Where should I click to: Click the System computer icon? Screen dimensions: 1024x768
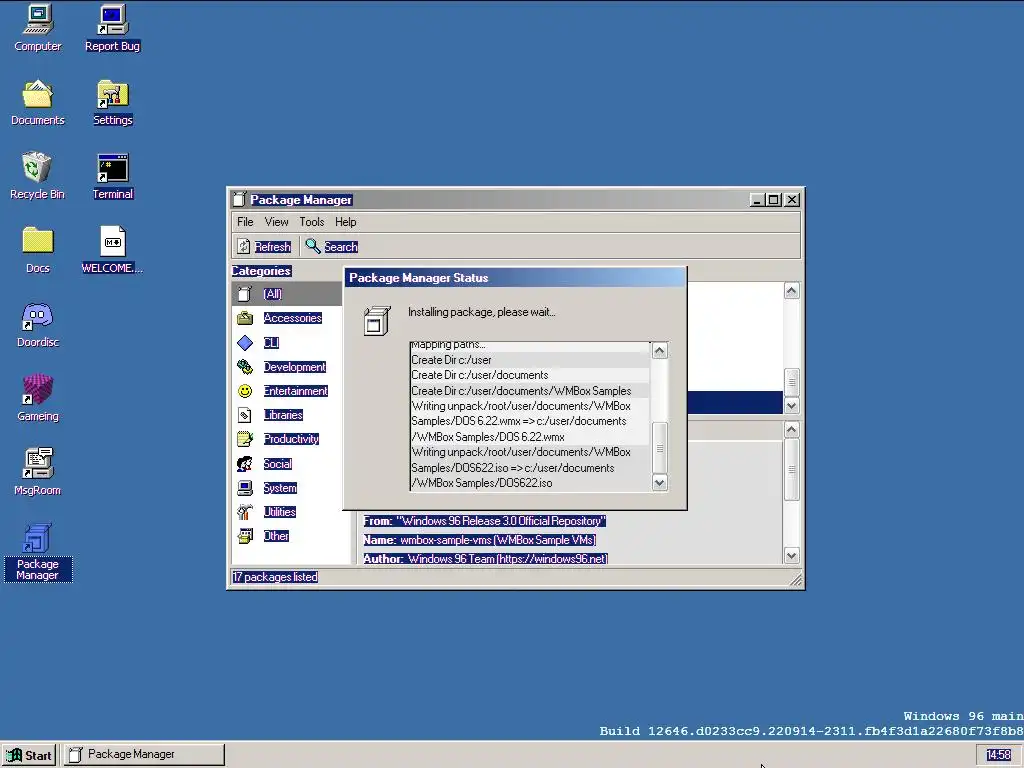pos(245,488)
